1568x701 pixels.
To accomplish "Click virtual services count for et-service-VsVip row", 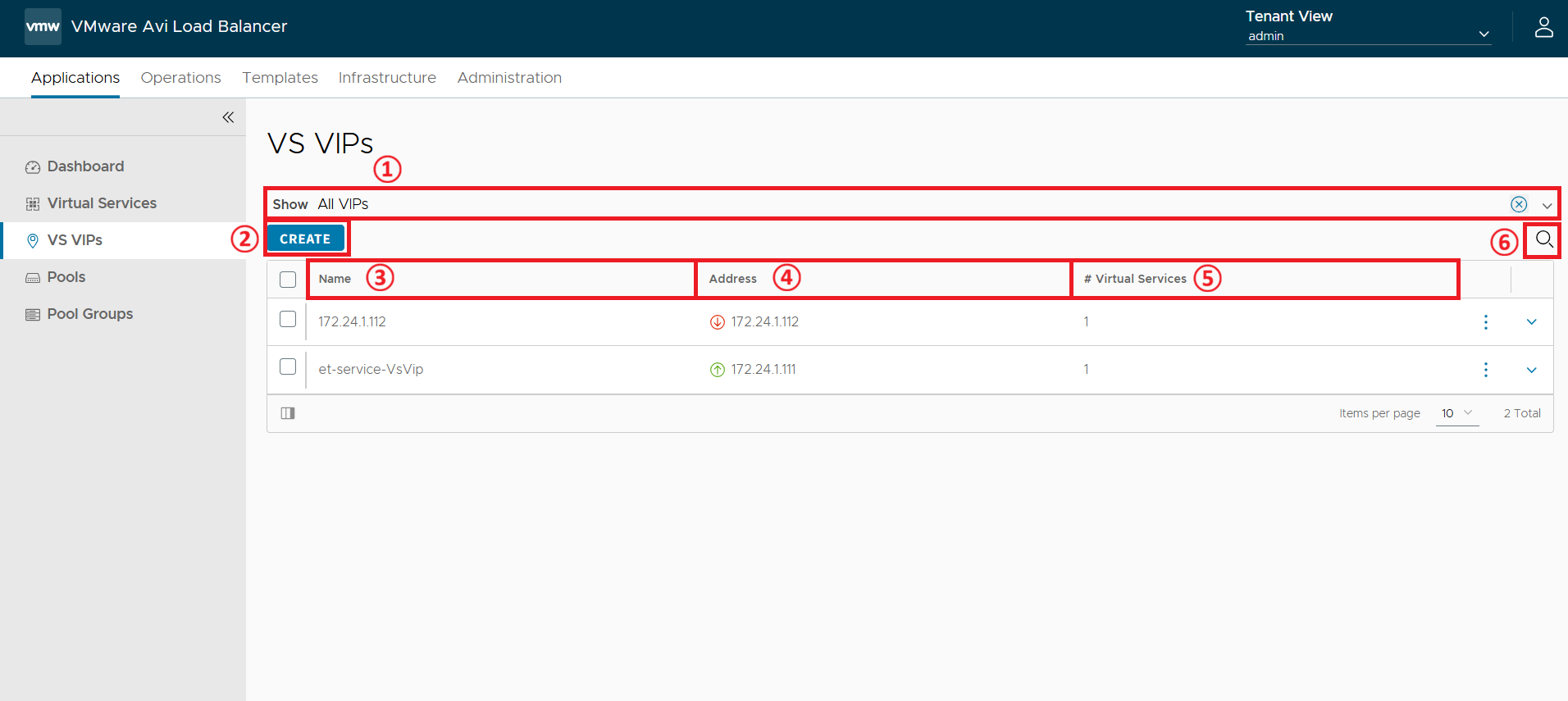I will coord(1086,369).
